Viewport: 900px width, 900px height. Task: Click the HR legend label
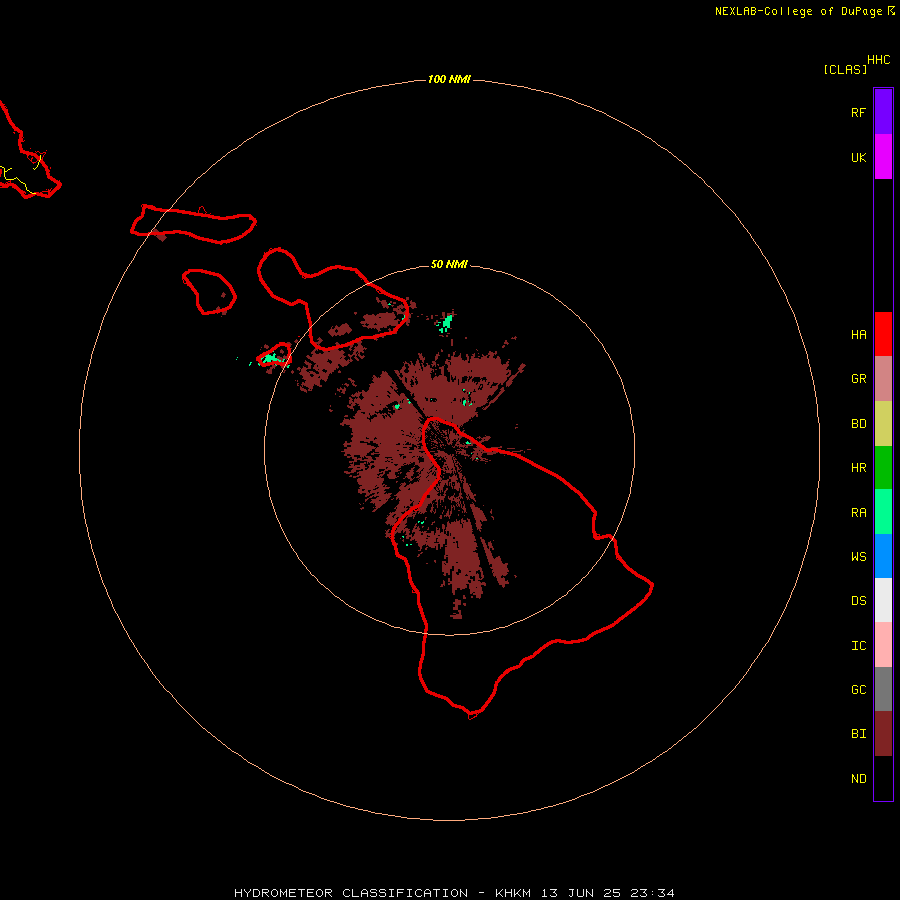[858, 468]
